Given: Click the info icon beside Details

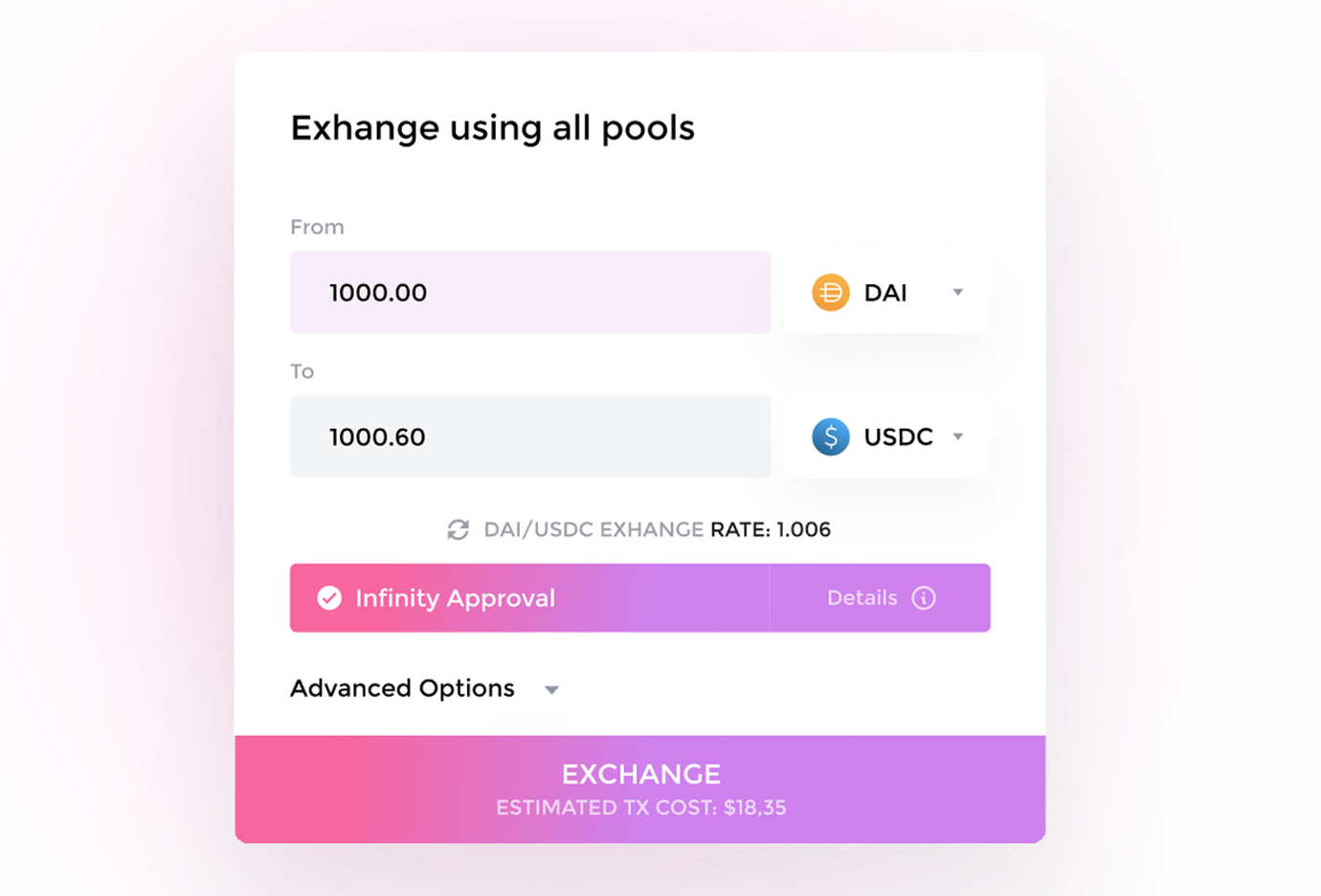Looking at the screenshot, I should (x=924, y=598).
